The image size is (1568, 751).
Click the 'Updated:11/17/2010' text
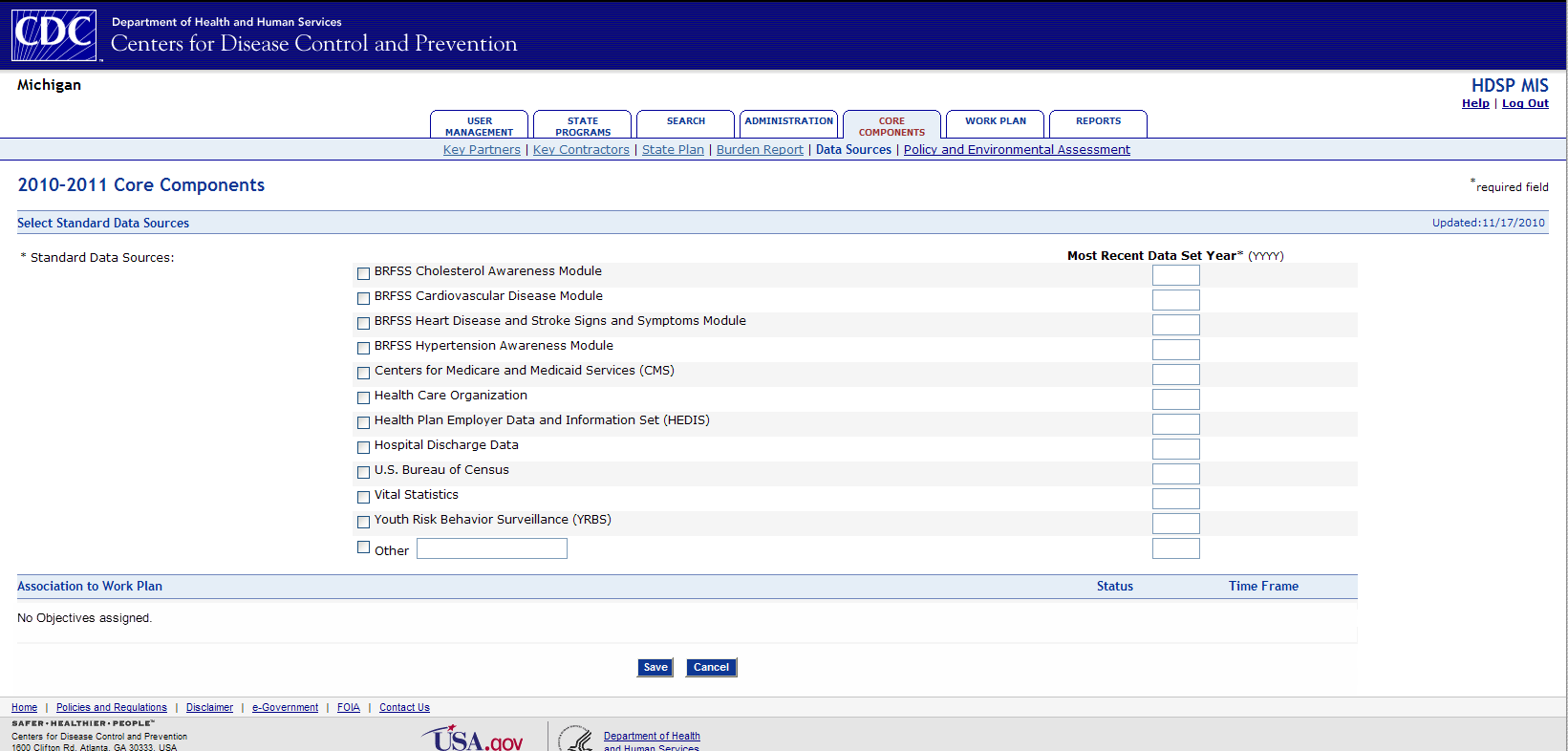click(x=1489, y=223)
